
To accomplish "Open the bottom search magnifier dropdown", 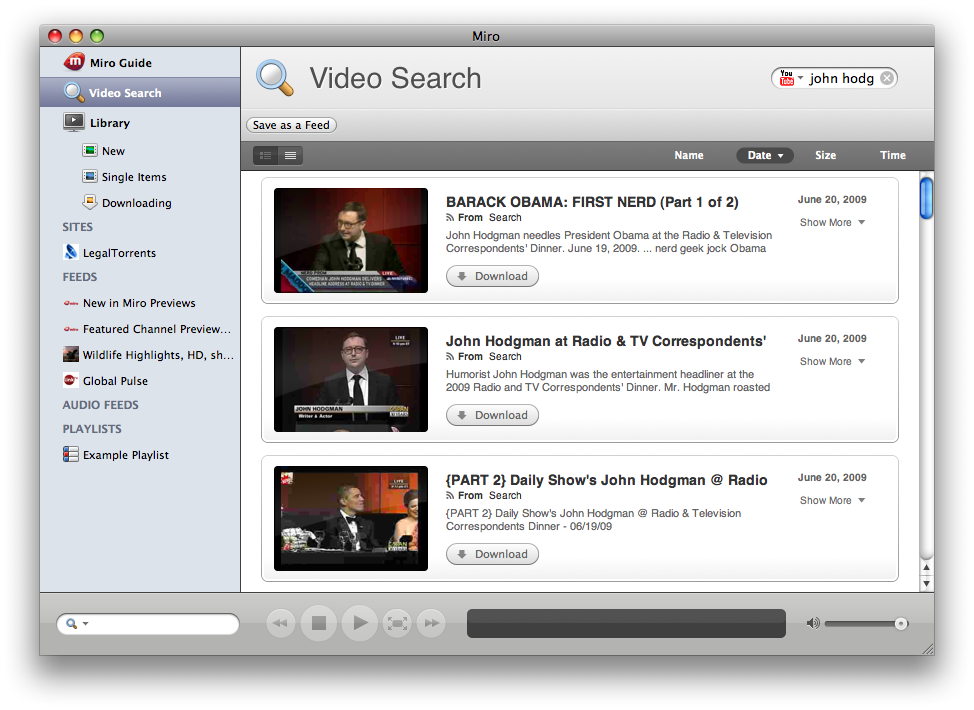I will tap(77, 624).
